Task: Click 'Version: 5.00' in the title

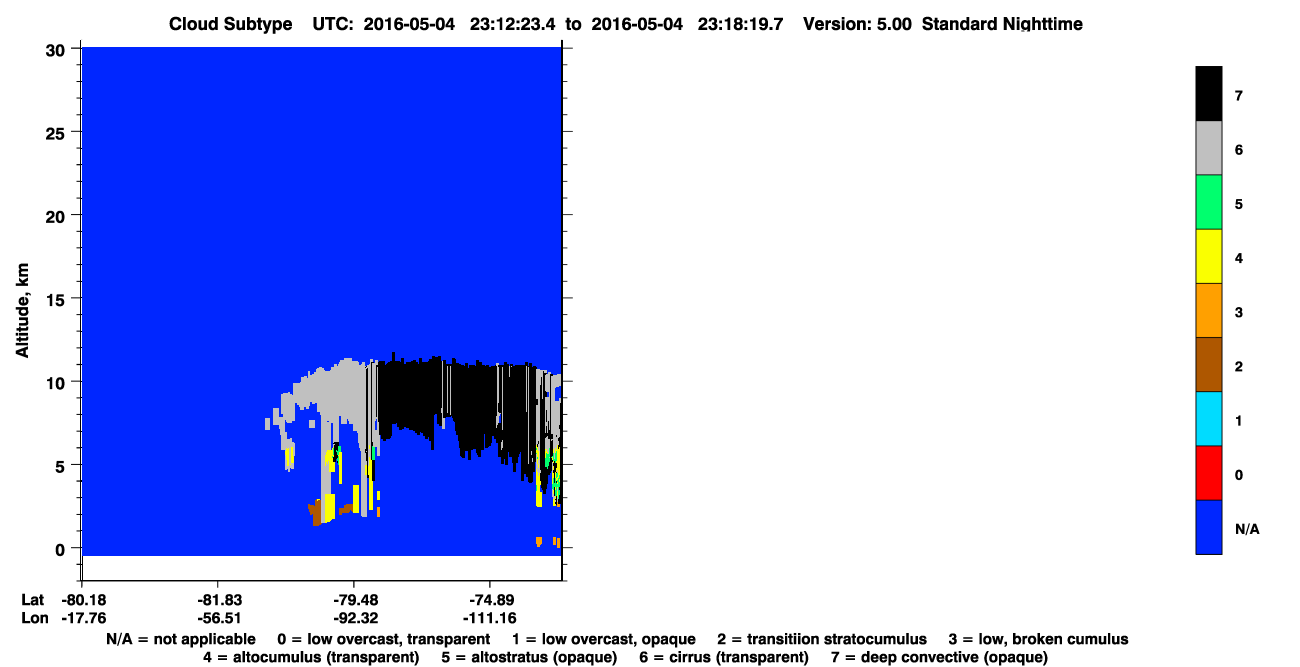Action: (857, 24)
